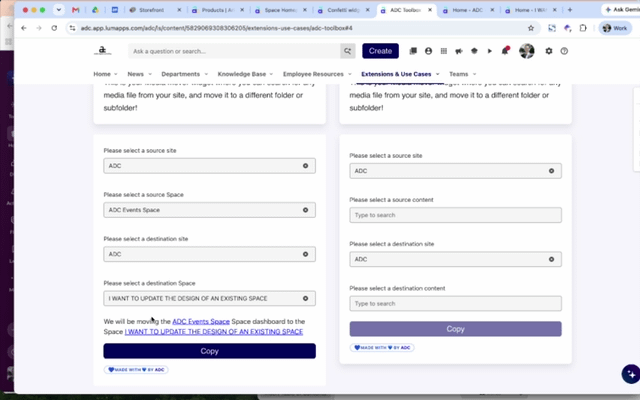
Task: Open notifications bell icon
Action: pyautogui.click(x=505, y=51)
